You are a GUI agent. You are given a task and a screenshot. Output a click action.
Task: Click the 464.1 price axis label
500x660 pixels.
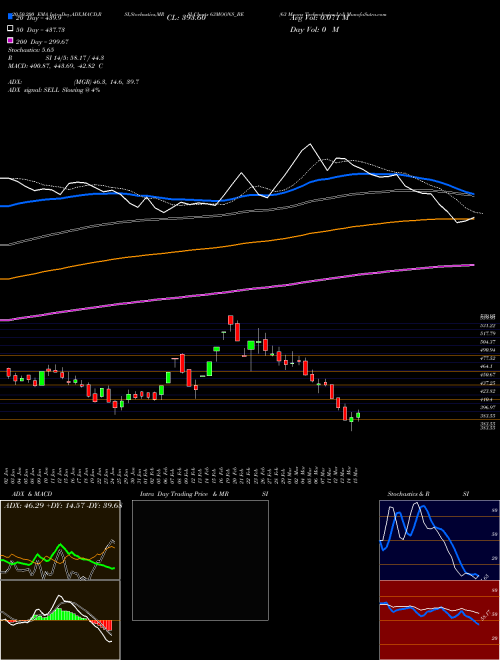[488, 367]
